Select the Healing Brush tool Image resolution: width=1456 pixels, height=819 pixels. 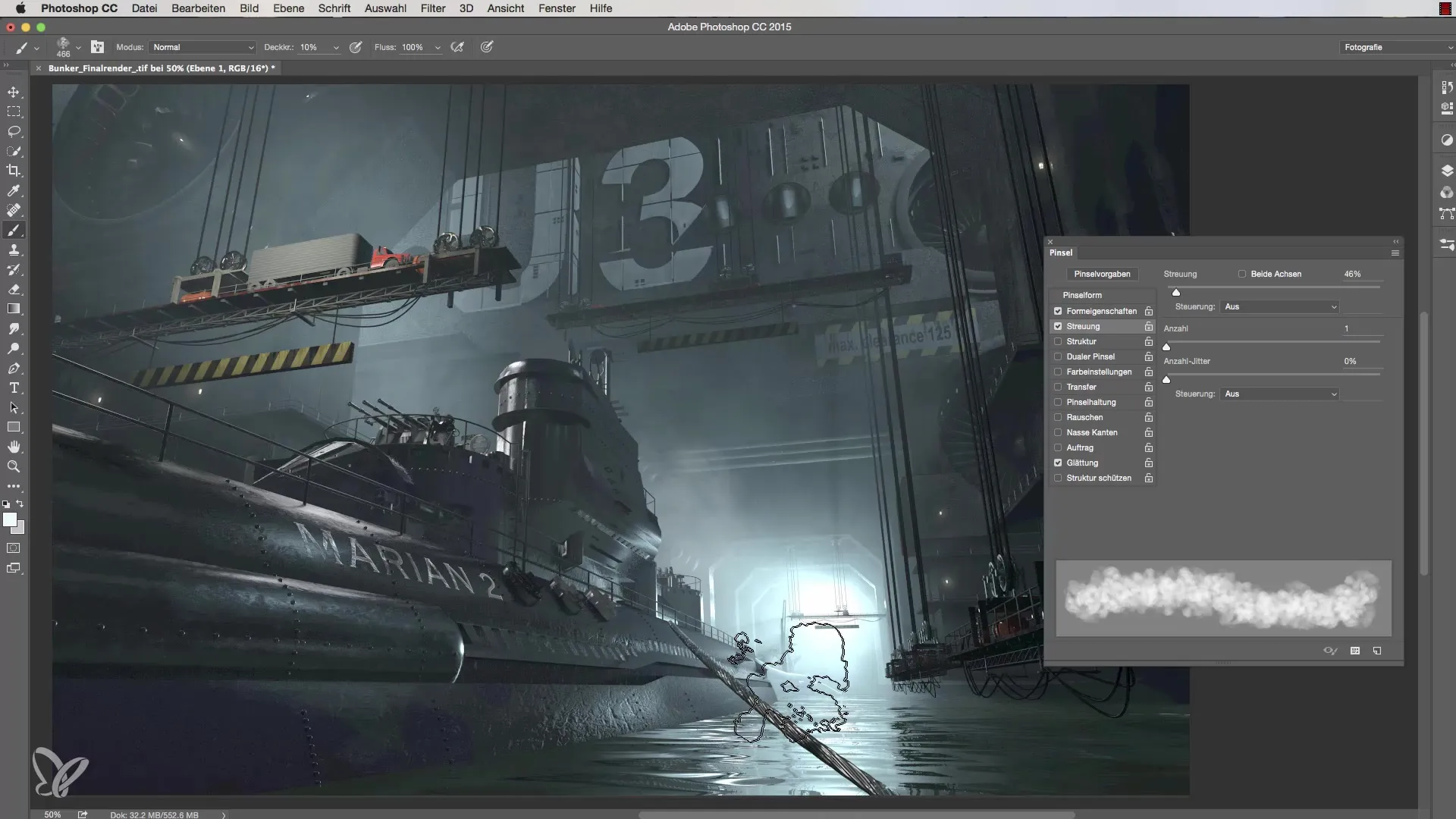[14, 210]
